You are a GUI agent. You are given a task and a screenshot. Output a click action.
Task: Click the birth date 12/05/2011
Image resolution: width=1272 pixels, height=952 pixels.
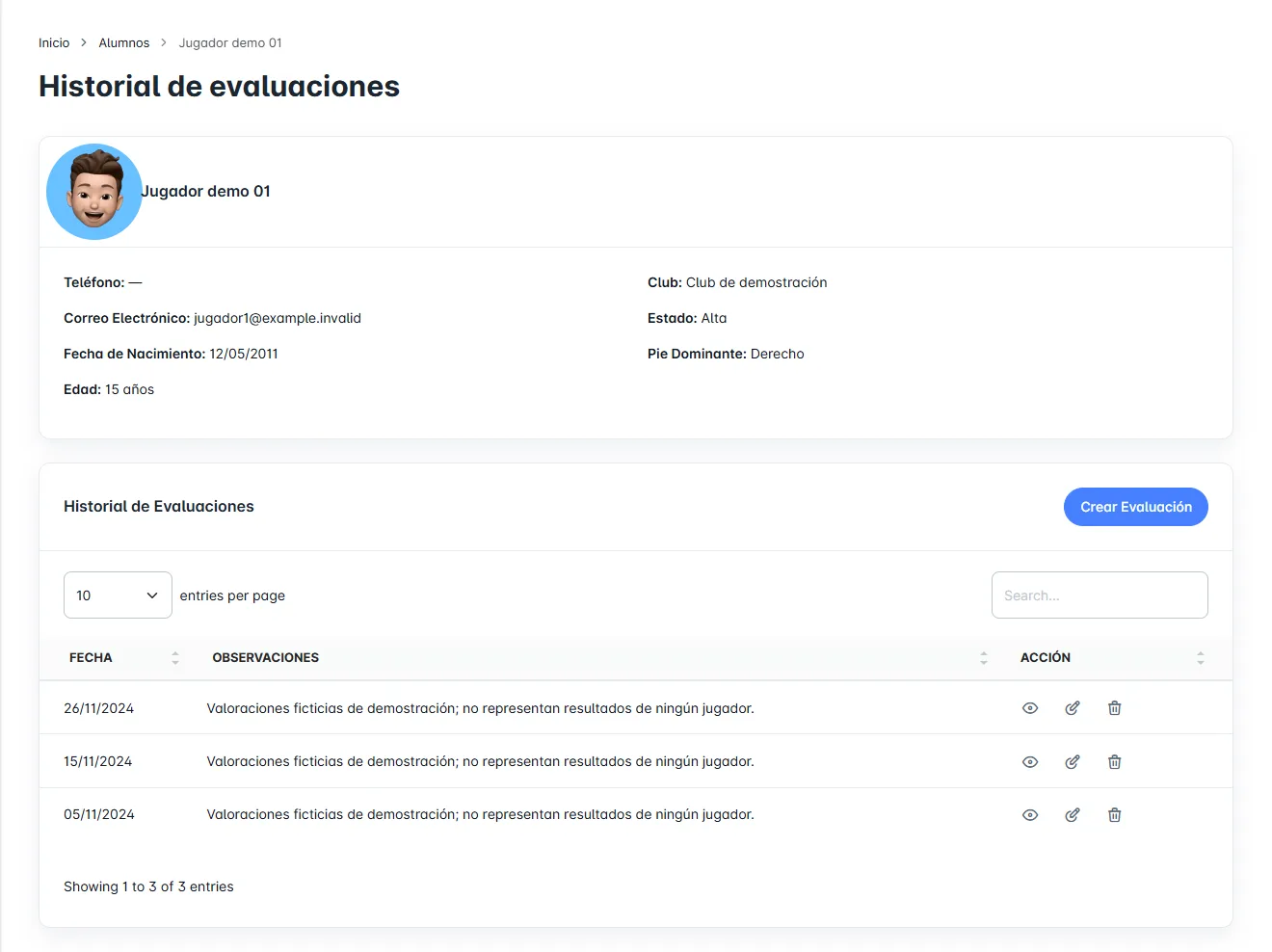244,354
